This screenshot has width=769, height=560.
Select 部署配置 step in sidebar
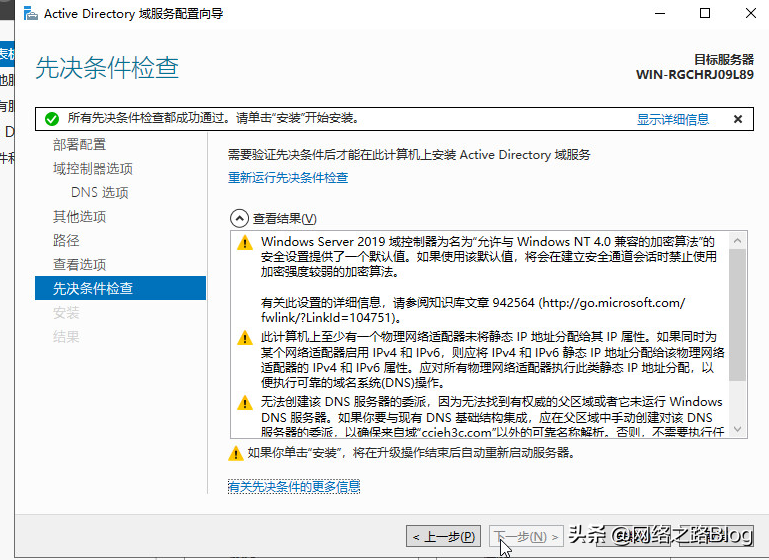pyautogui.click(x=79, y=145)
